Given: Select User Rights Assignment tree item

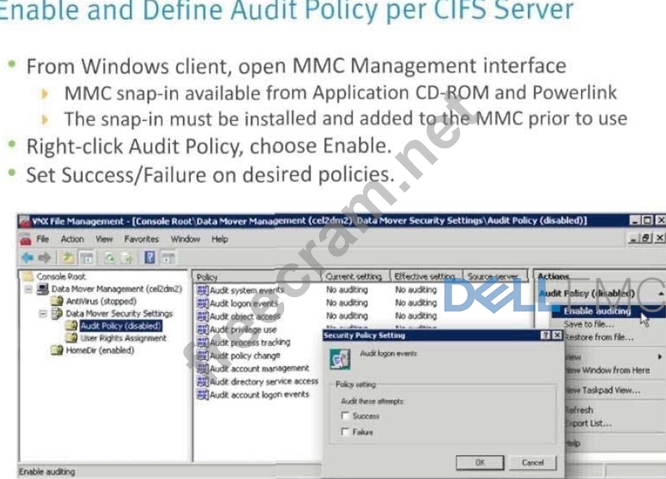Looking at the screenshot, I should [123, 338].
